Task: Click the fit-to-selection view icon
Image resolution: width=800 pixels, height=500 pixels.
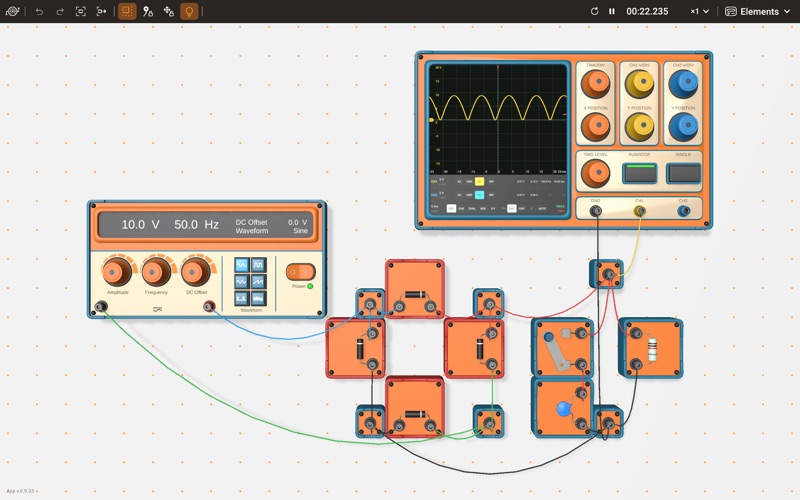Action: coord(101,11)
